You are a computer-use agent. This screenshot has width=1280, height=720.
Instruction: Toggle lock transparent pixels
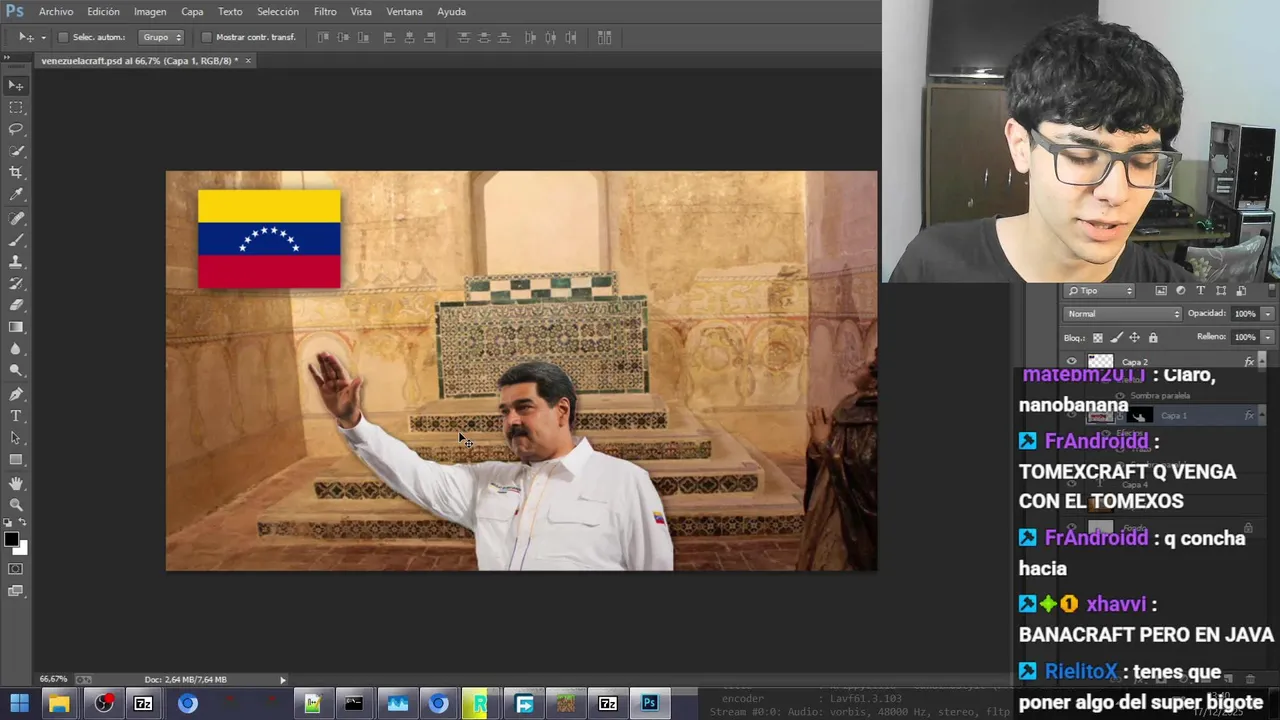pyautogui.click(x=1098, y=338)
